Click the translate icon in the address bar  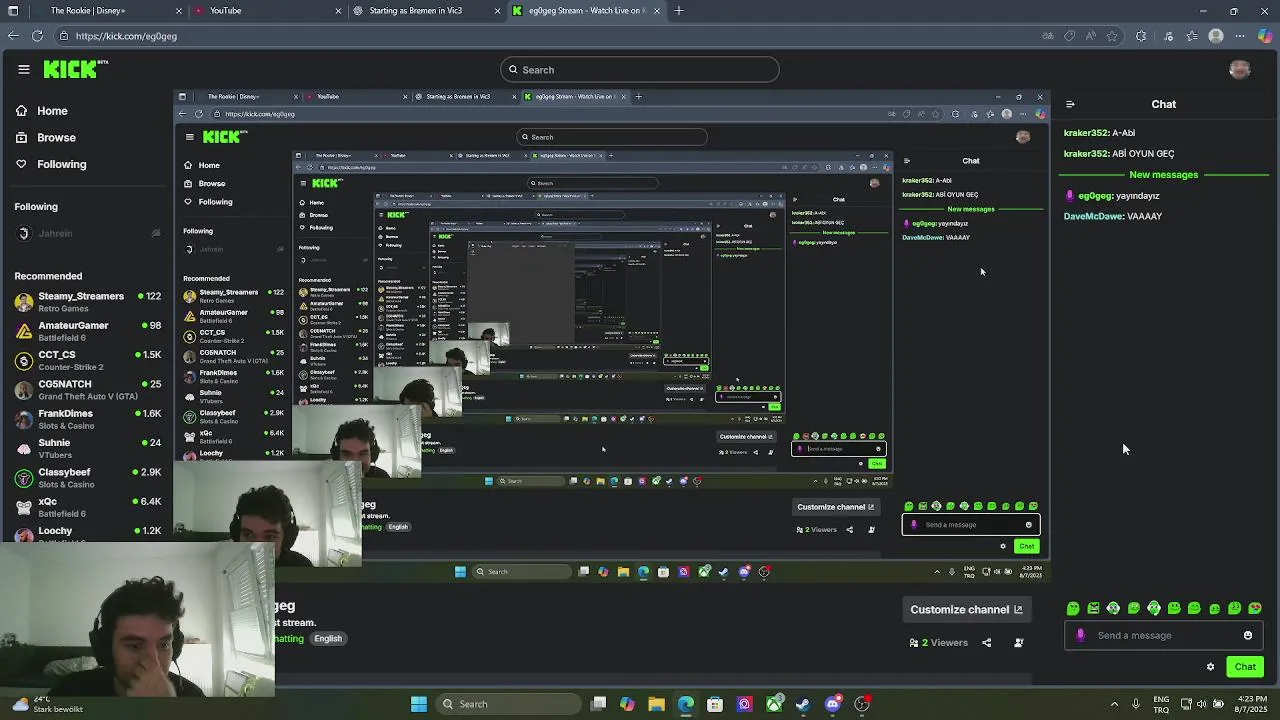tap(1047, 36)
